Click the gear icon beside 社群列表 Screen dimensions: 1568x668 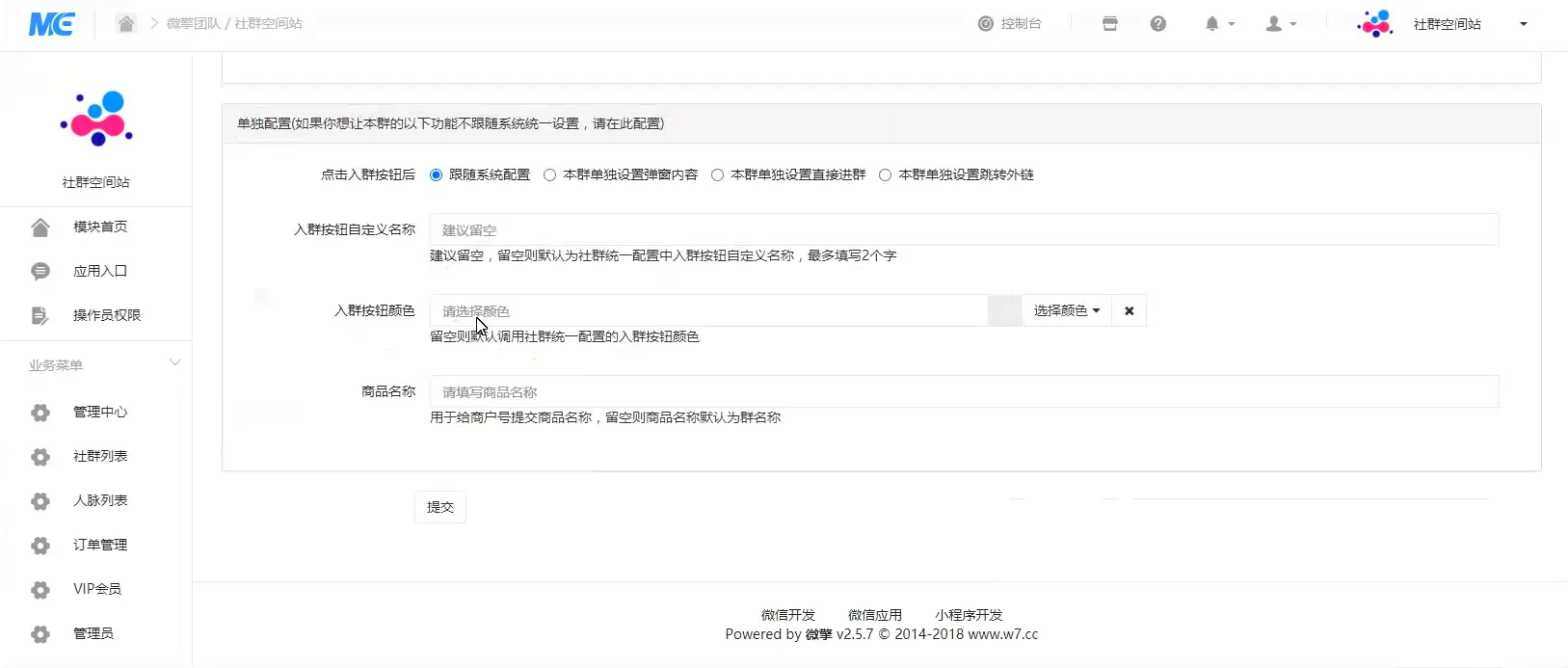coord(40,457)
